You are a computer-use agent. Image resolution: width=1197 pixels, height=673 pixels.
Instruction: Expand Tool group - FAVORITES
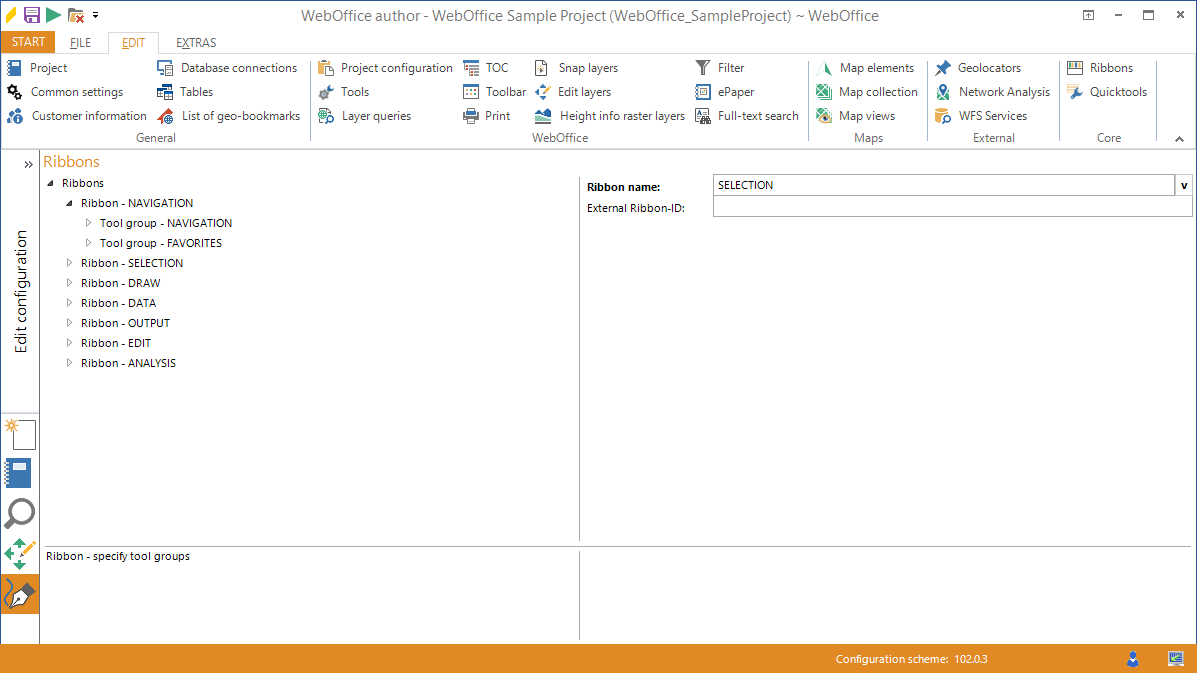click(x=87, y=242)
